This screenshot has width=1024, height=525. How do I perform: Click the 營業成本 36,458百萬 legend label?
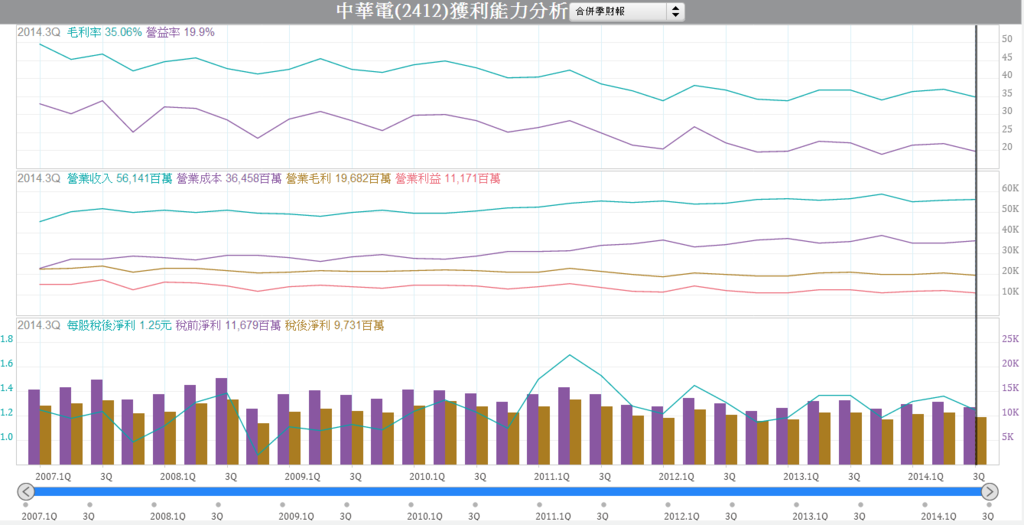coord(229,178)
